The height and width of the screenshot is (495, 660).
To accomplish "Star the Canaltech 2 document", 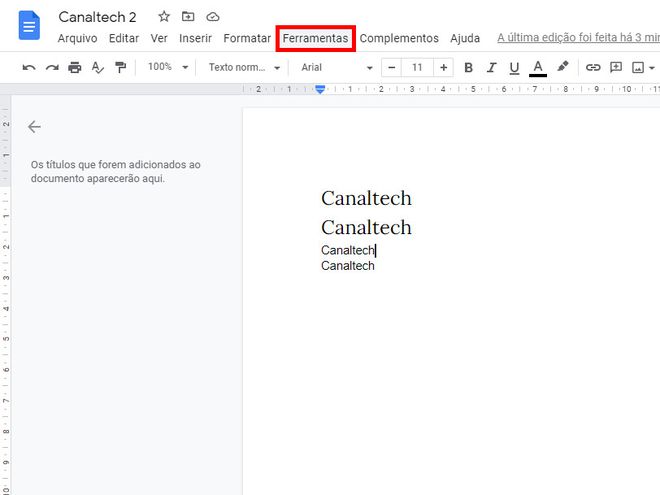I will tap(164, 17).
